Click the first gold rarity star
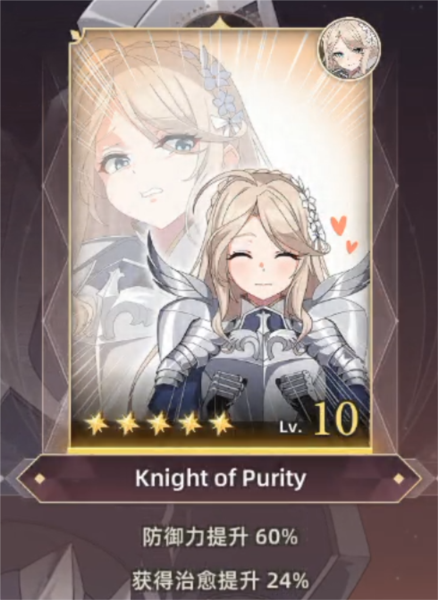The image size is (438, 600). [x=96, y=424]
